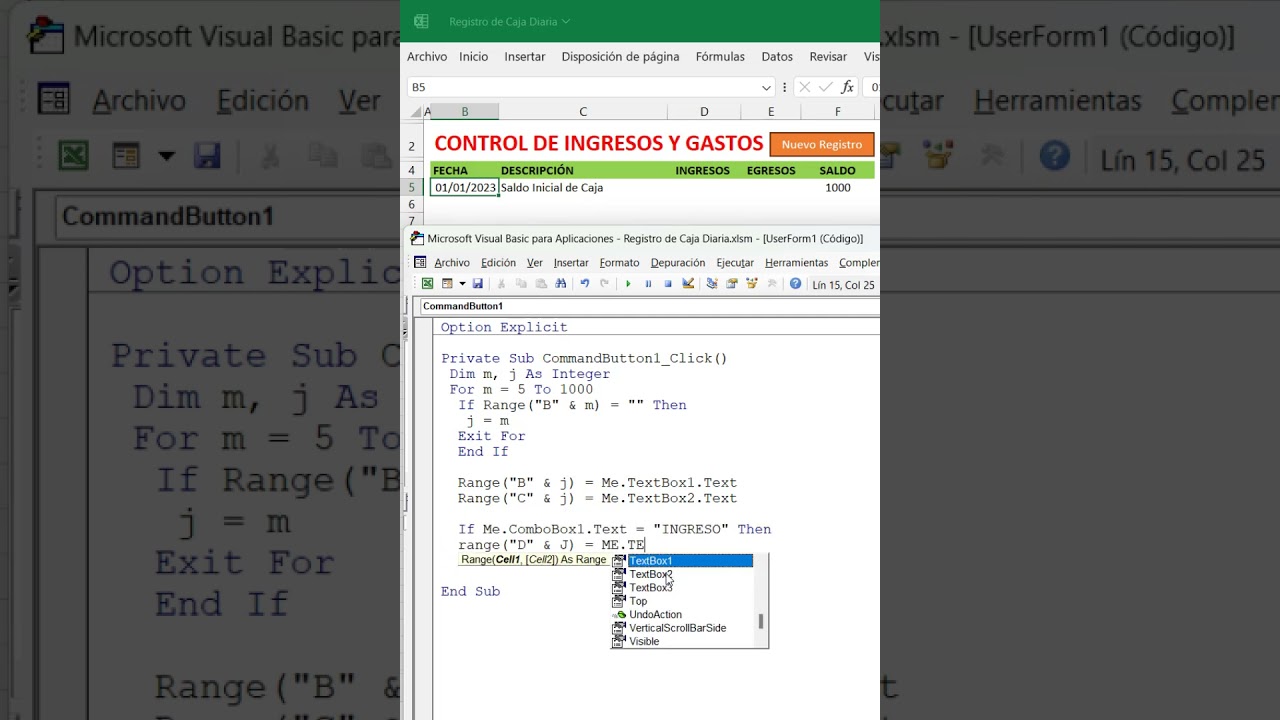The width and height of the screenshot is (1280, 720).
Task: Click the autocomplete list scrollbar thumb
Action: click(761, 621)
